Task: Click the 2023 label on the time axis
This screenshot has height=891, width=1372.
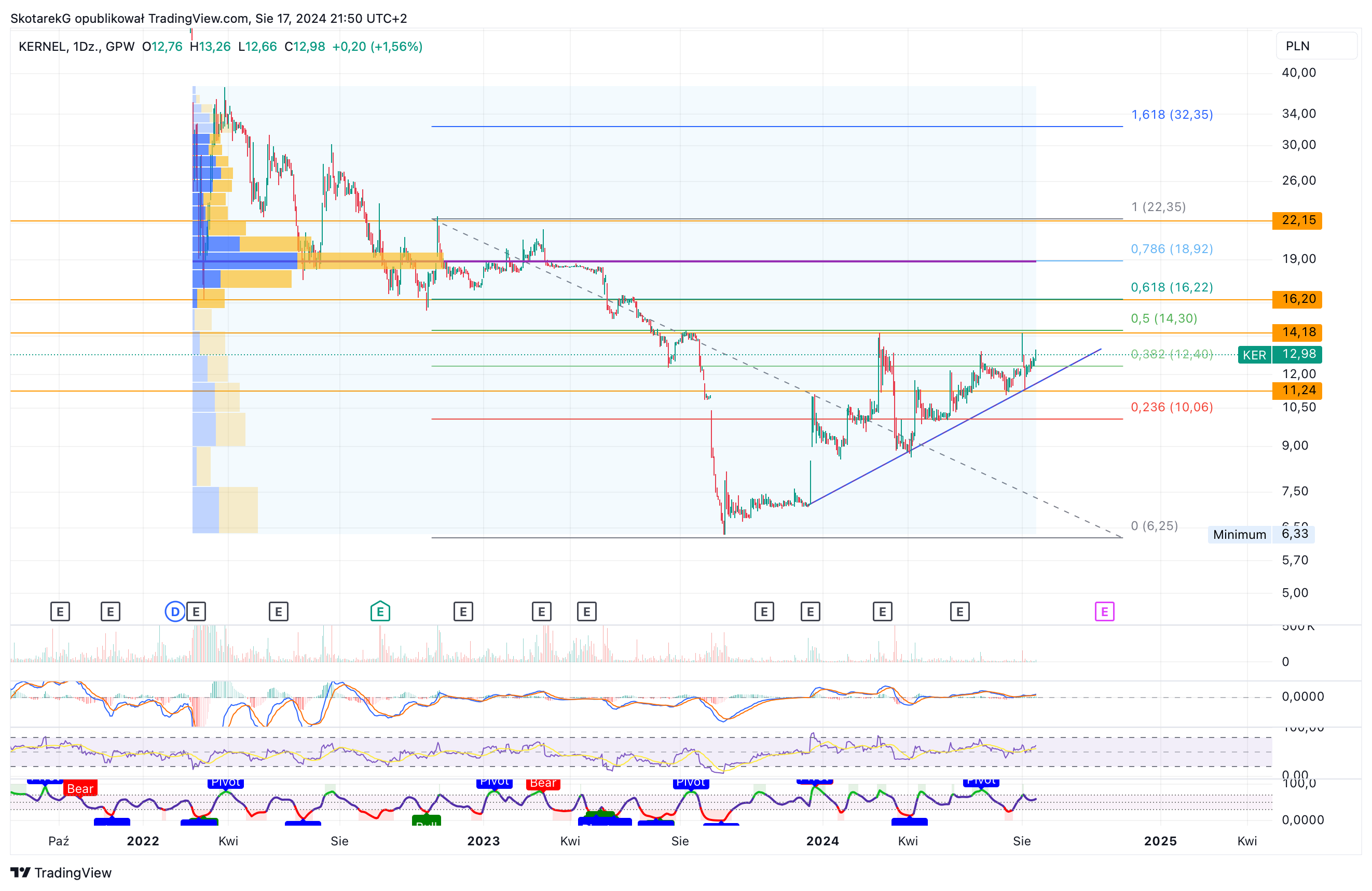Action: [484, 841]
